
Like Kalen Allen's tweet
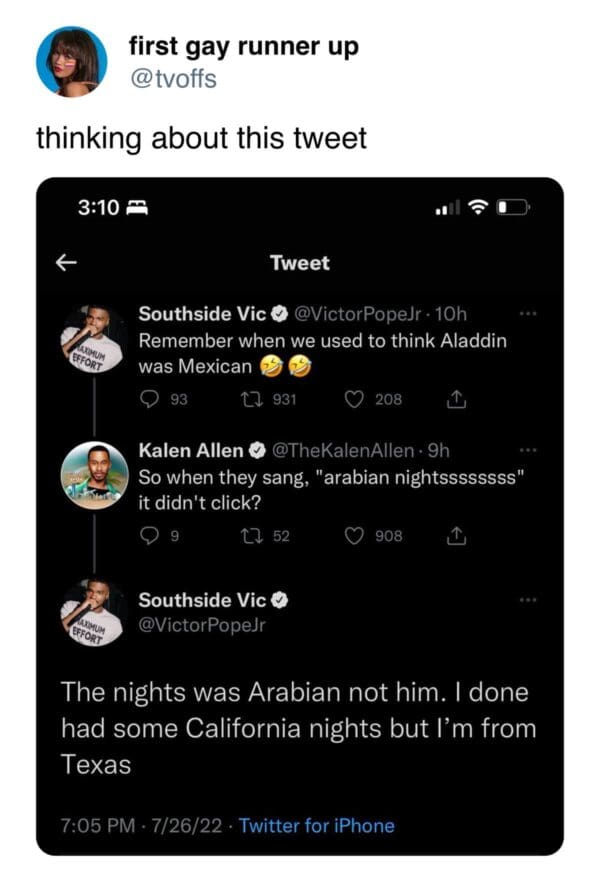[x=355, y=536]
